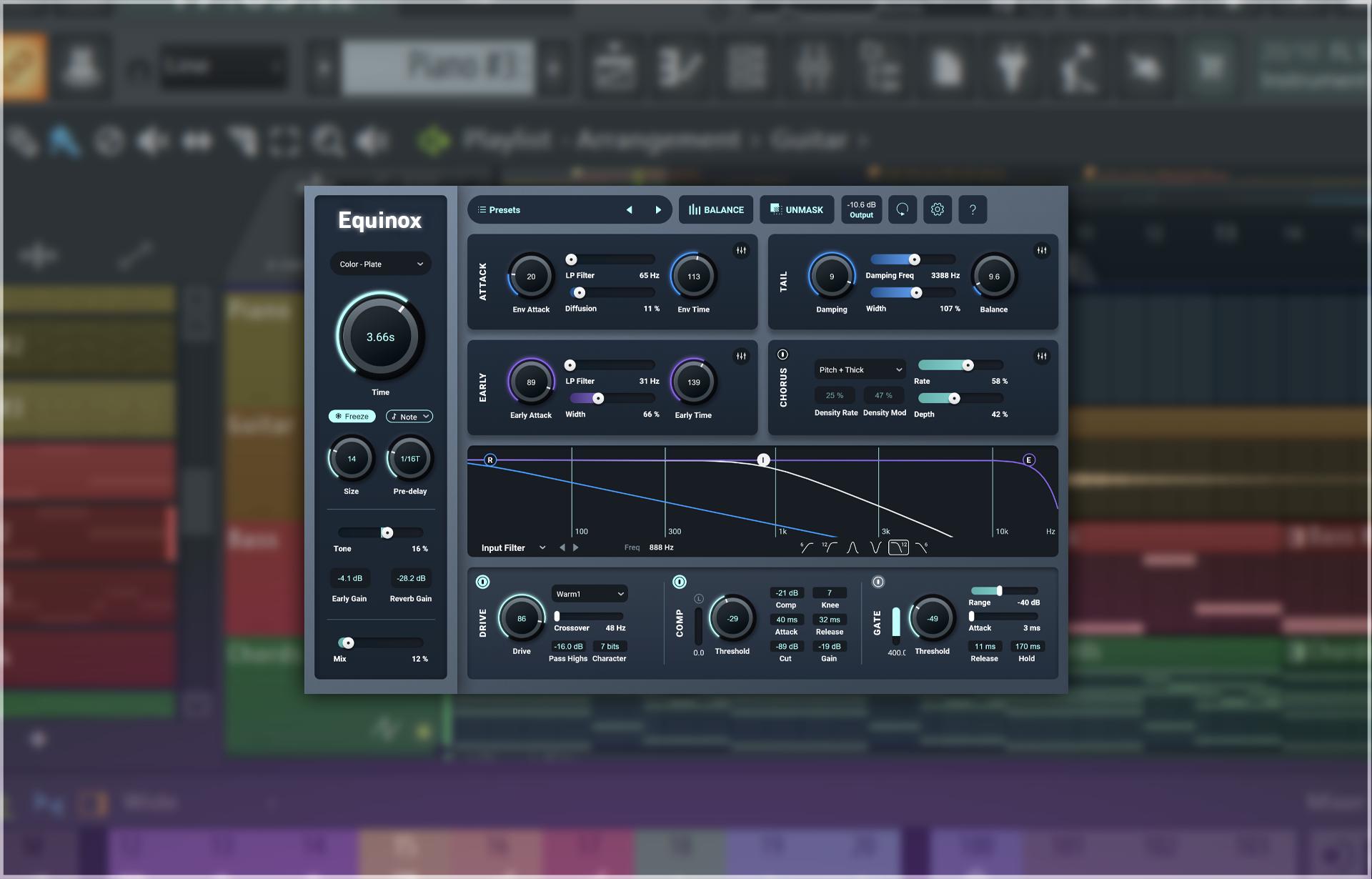Select the bell peak filter shape
The image size is (1372, 879).
(852, 547)
